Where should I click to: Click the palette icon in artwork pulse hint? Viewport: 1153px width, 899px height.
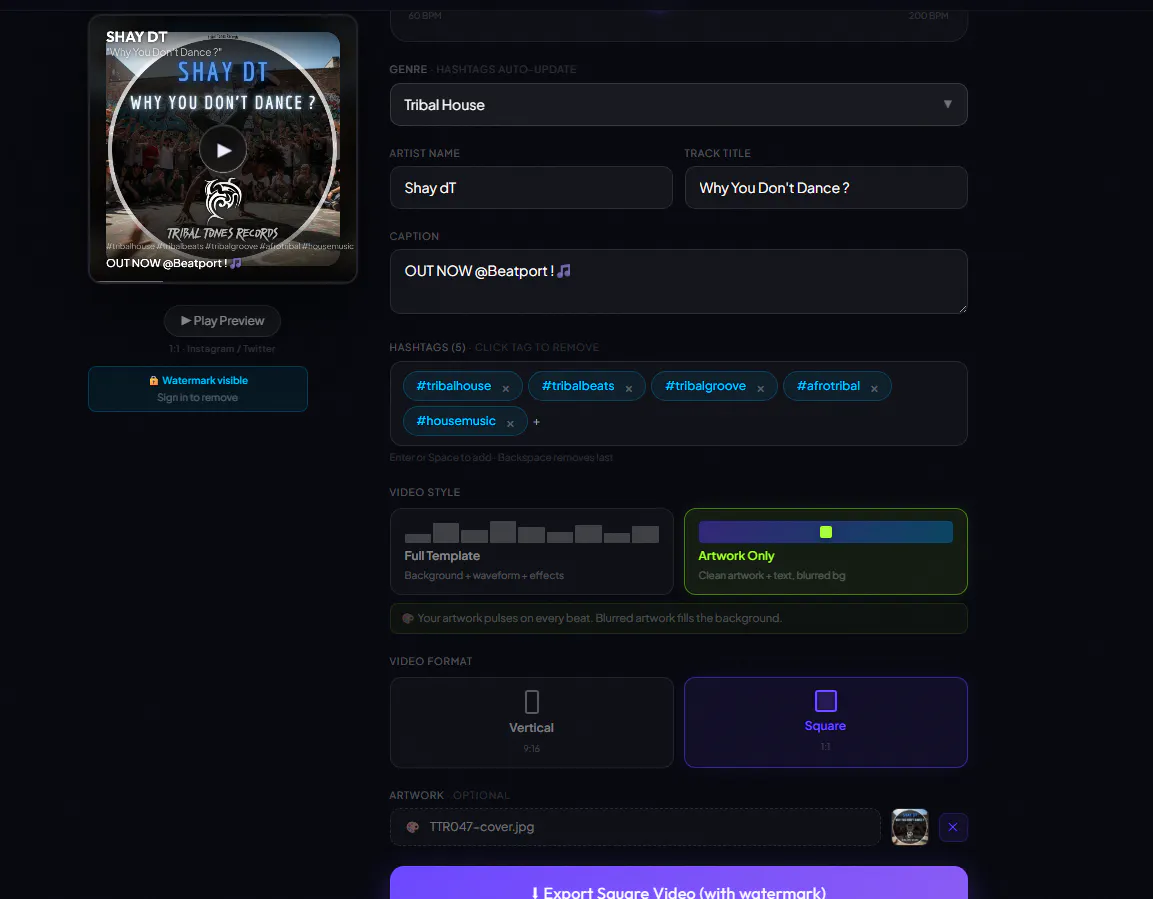[x=407, y=618]
